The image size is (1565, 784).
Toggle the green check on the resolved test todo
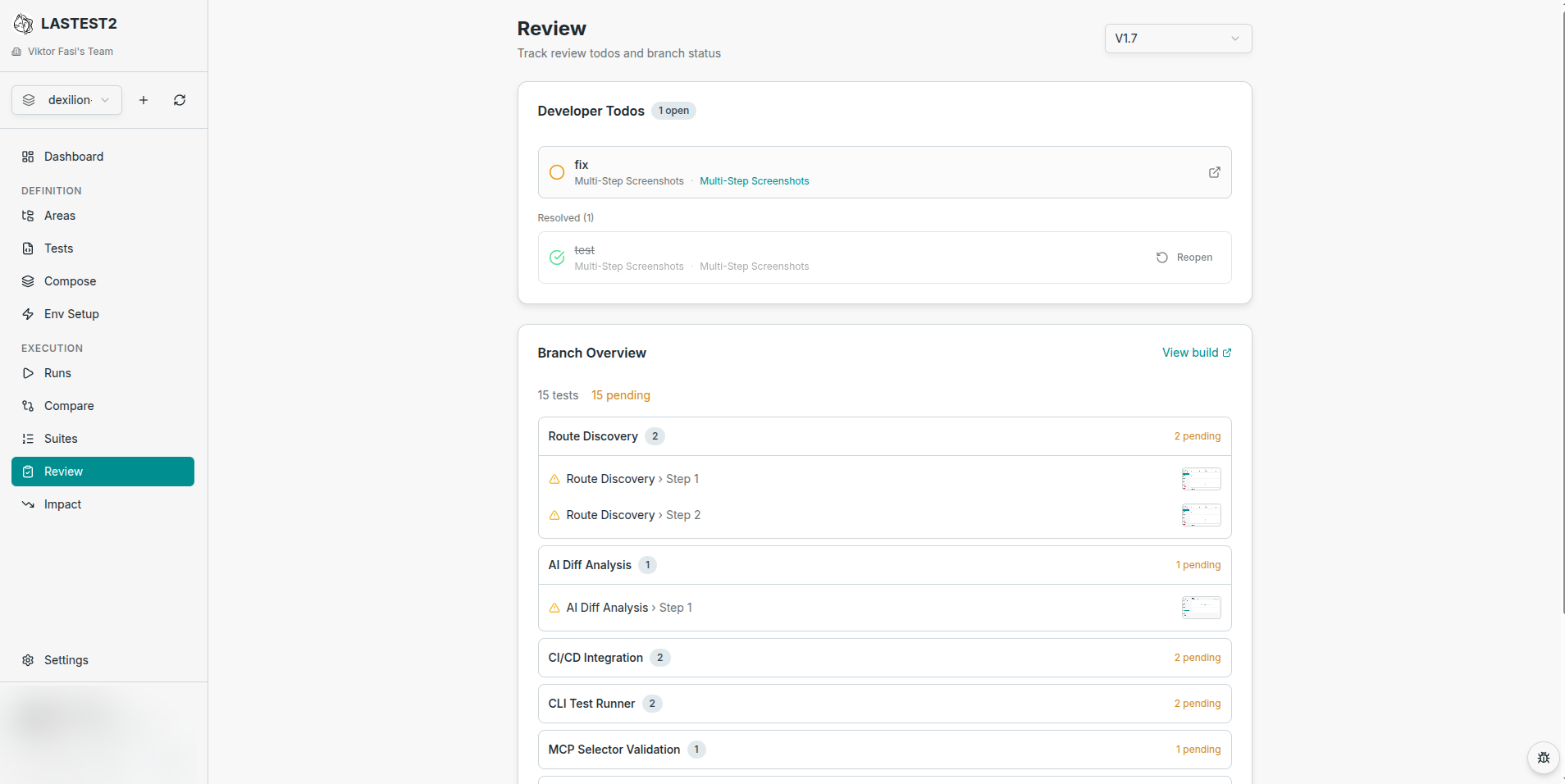click(557, 258)
